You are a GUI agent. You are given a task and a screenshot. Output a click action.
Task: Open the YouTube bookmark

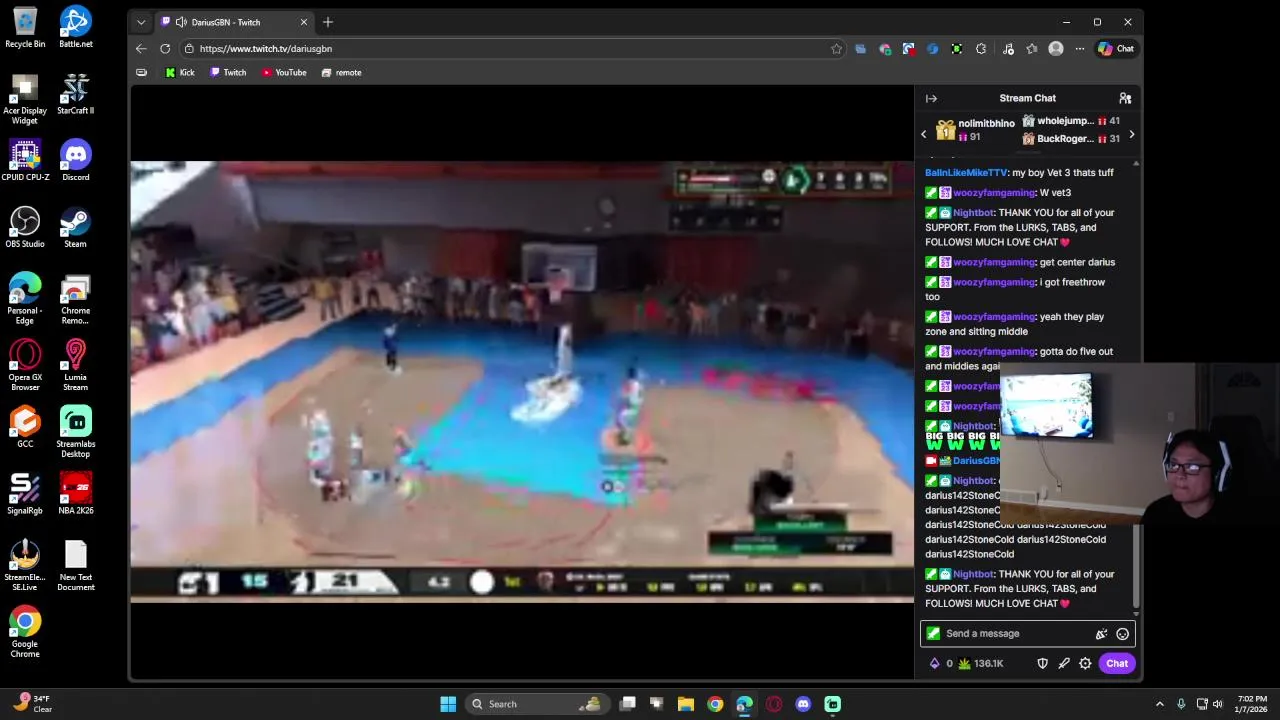pyautogui.click(x=284, y=72)
